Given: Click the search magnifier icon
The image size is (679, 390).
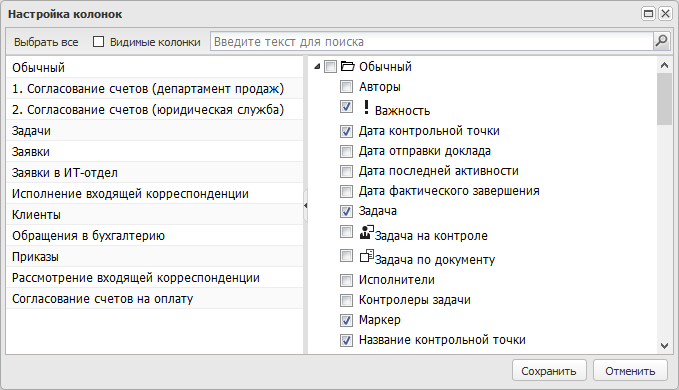Looking at the screenshot, I should pyautogui.click(x=661, y=42).
